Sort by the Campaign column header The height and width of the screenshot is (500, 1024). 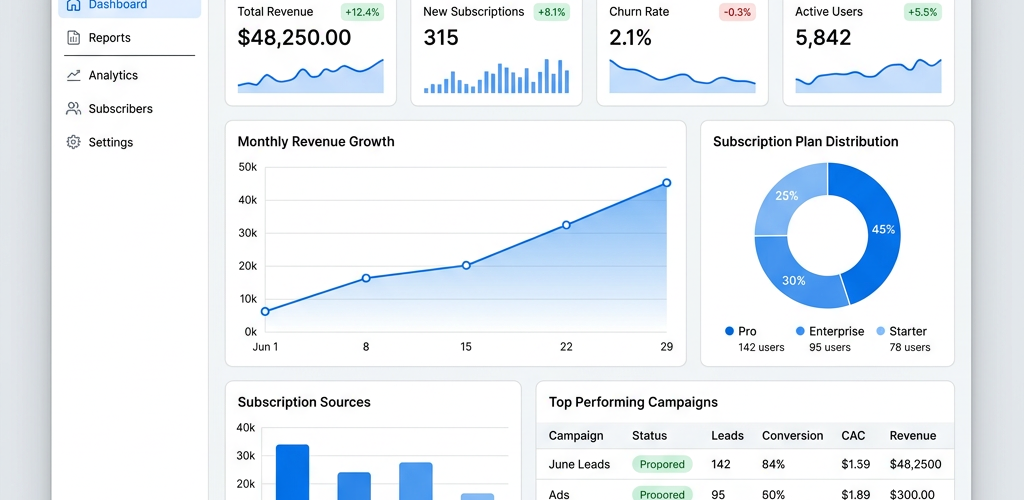(x=576, y=435)
